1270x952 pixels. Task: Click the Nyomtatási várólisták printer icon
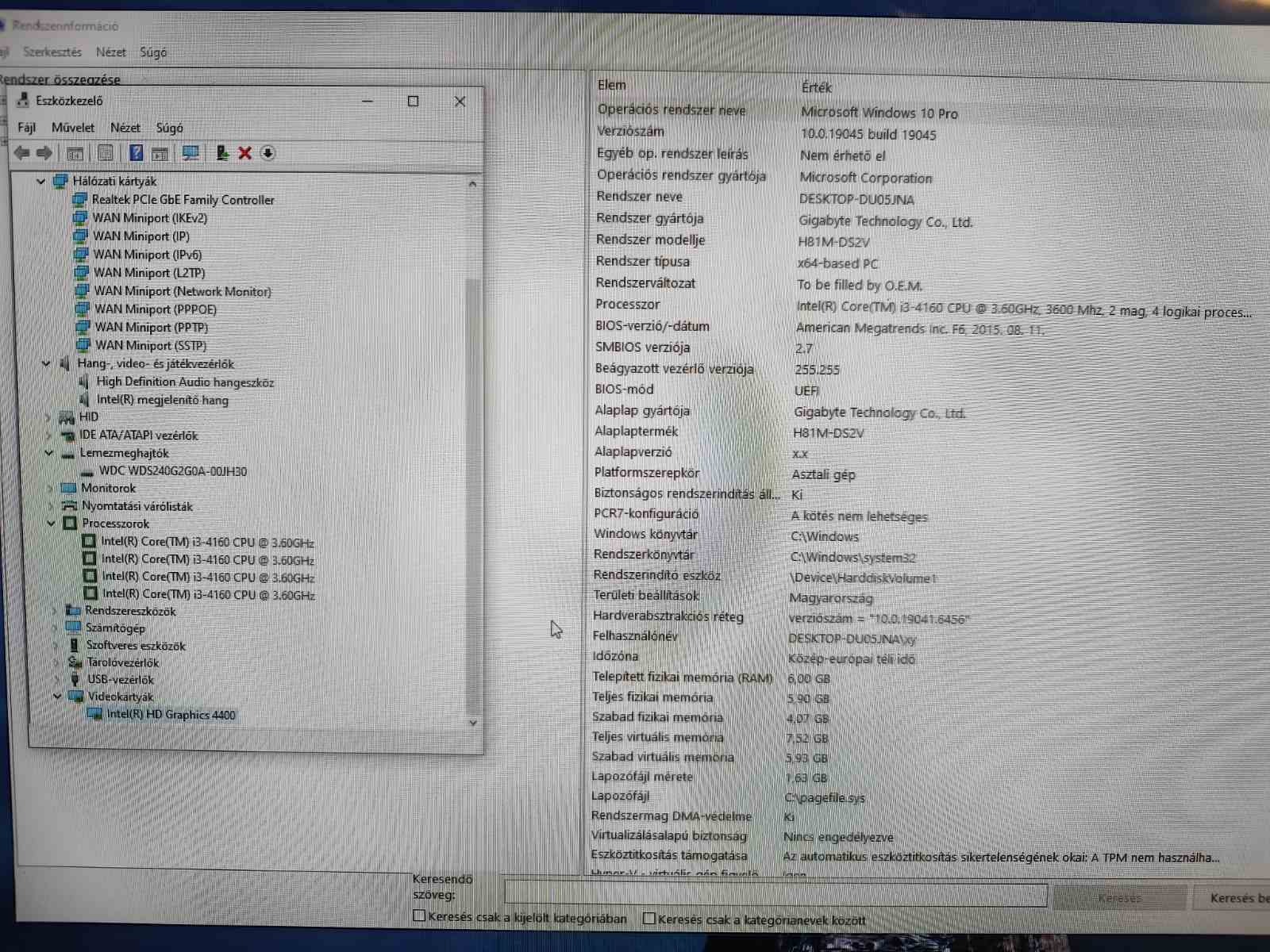click(69, 506)
